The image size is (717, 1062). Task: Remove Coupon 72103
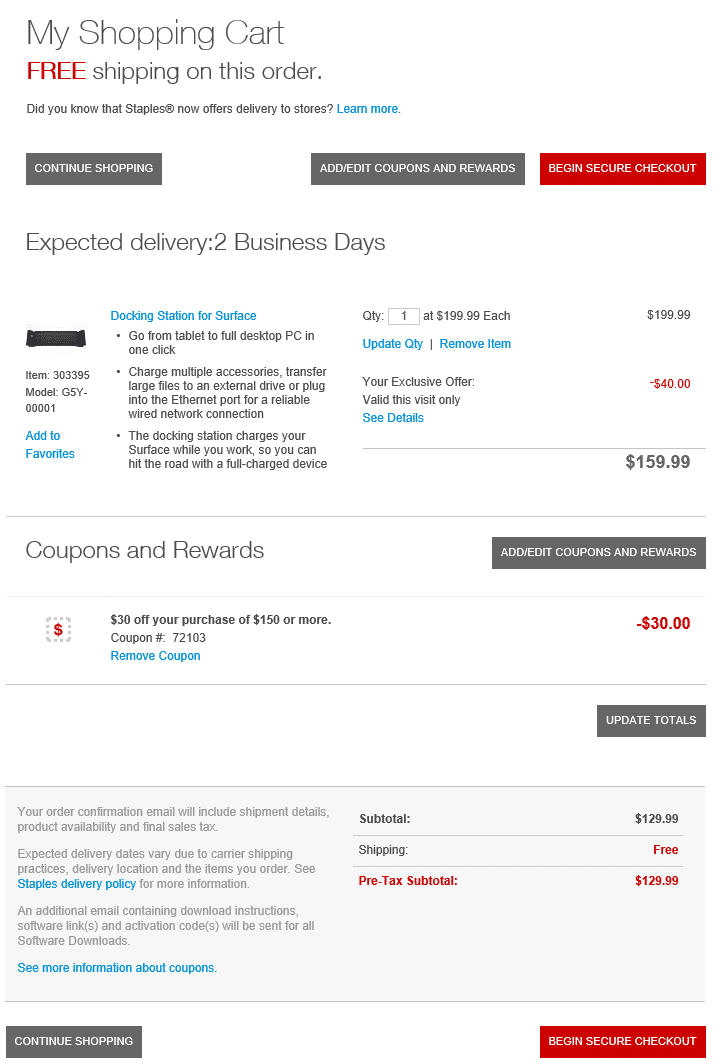tap(155, 656)
